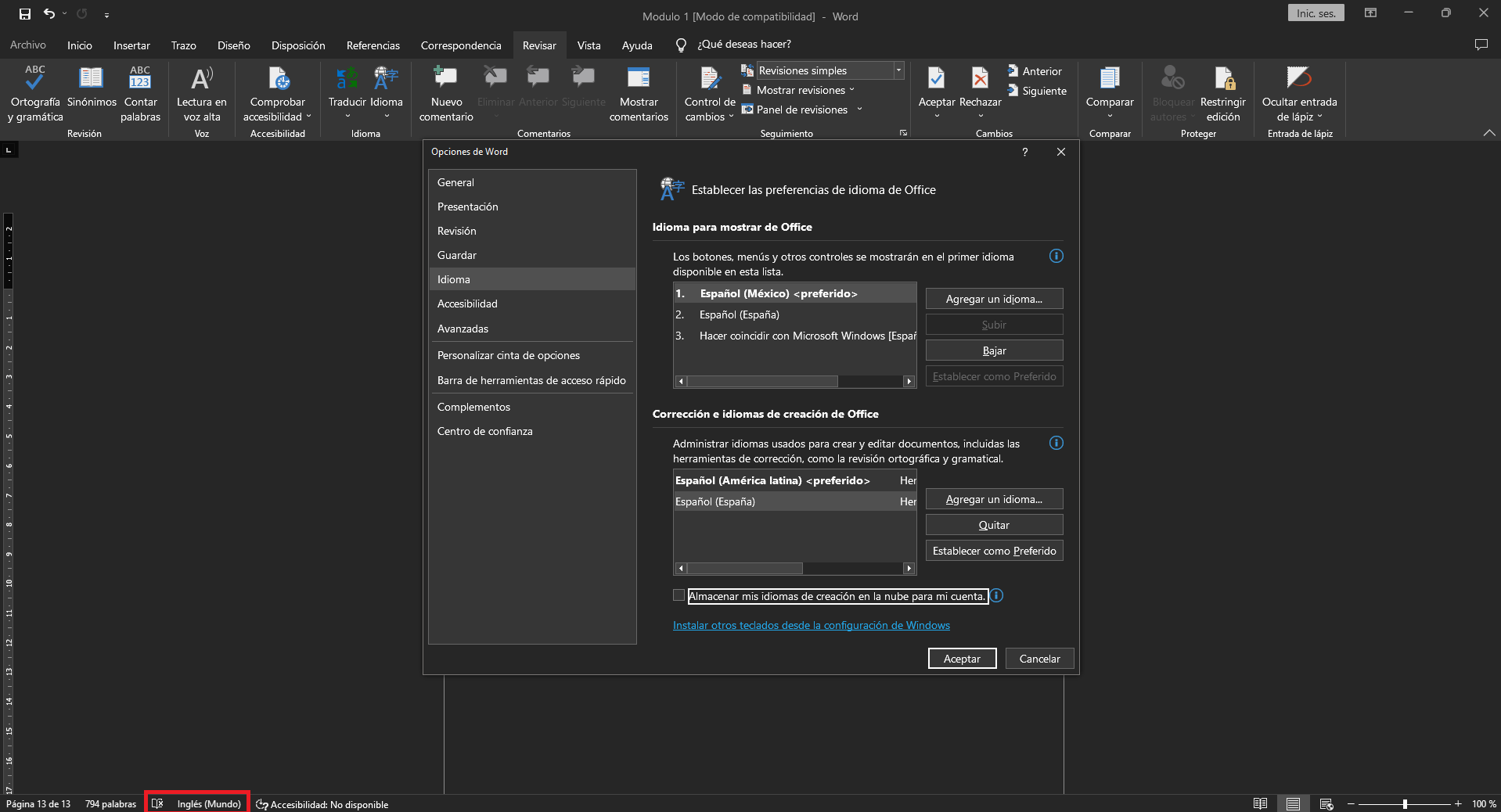Click display language list right scroll arrow
This screenshot has height=812, width=1501.
(x=909, y=382)
